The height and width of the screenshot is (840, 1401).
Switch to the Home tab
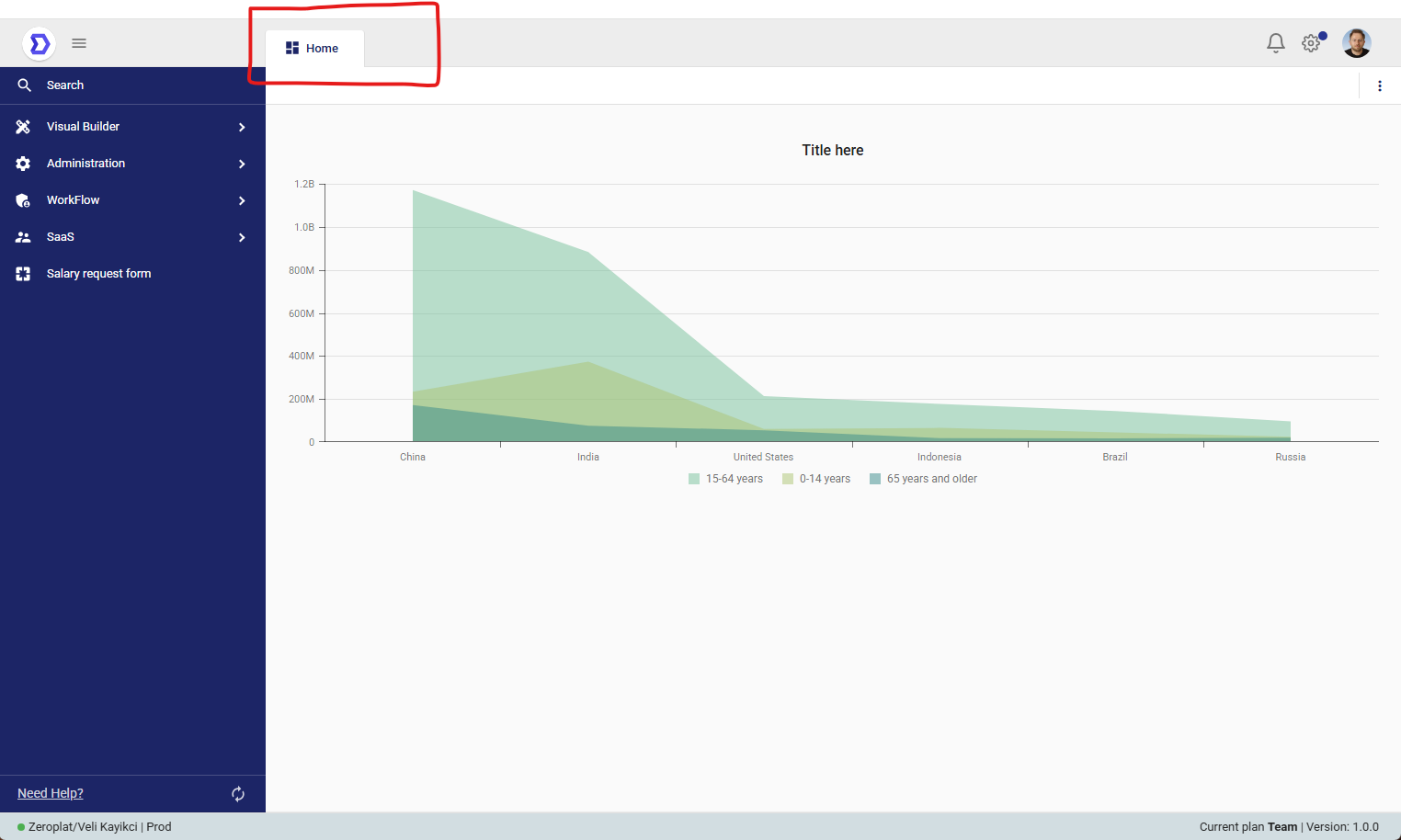point(314,49)
